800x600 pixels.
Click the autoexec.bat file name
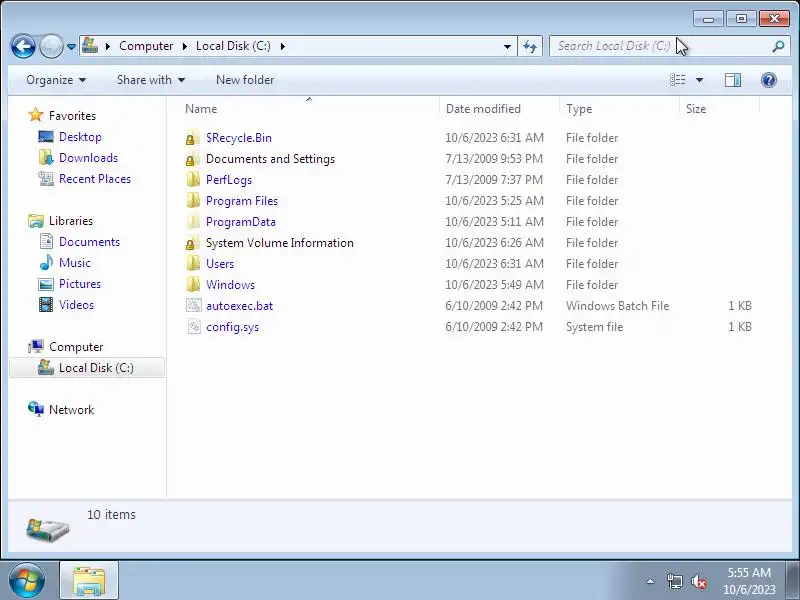point(239,306)
